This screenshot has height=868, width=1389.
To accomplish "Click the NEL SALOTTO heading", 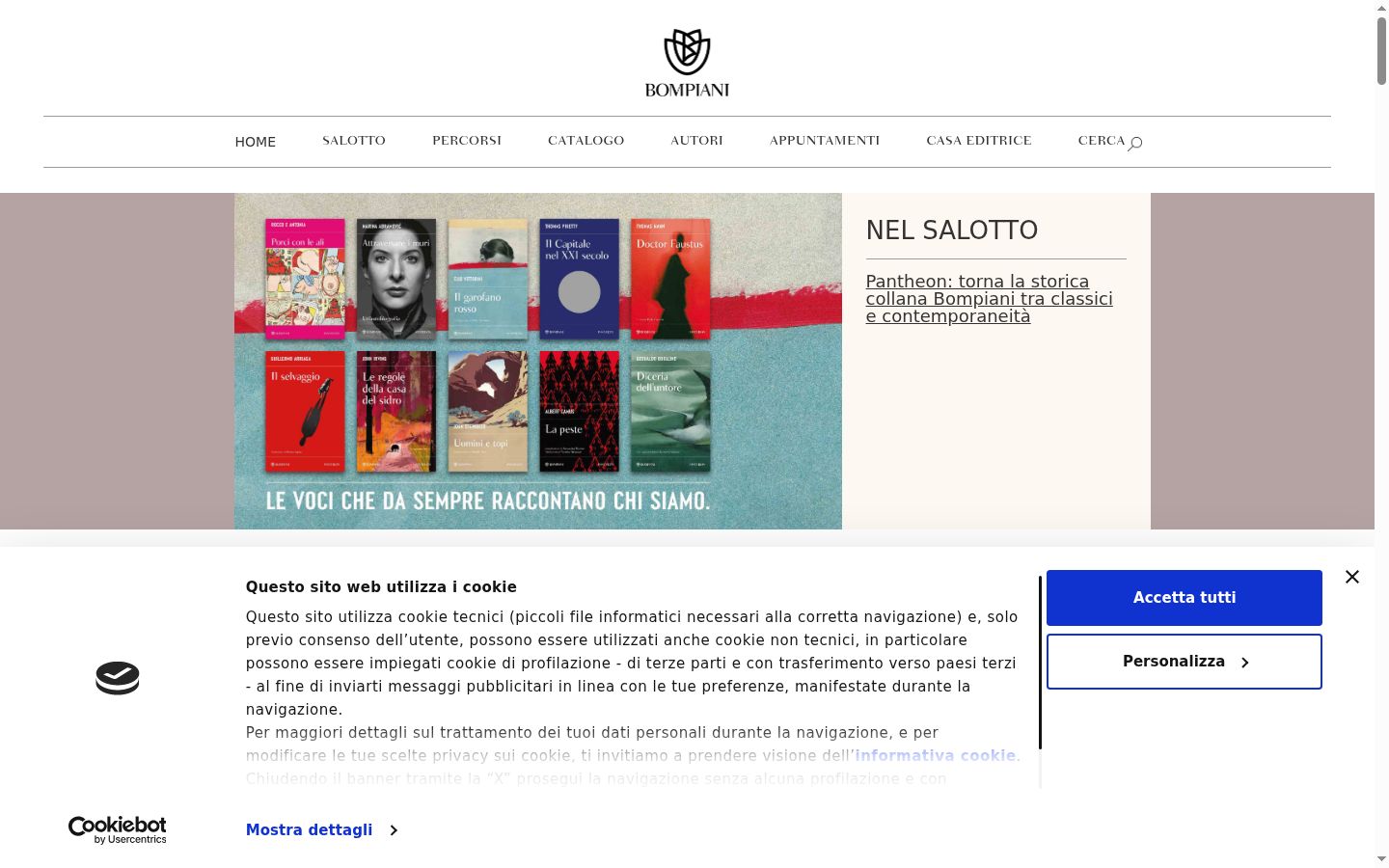I will coord(952,231).
